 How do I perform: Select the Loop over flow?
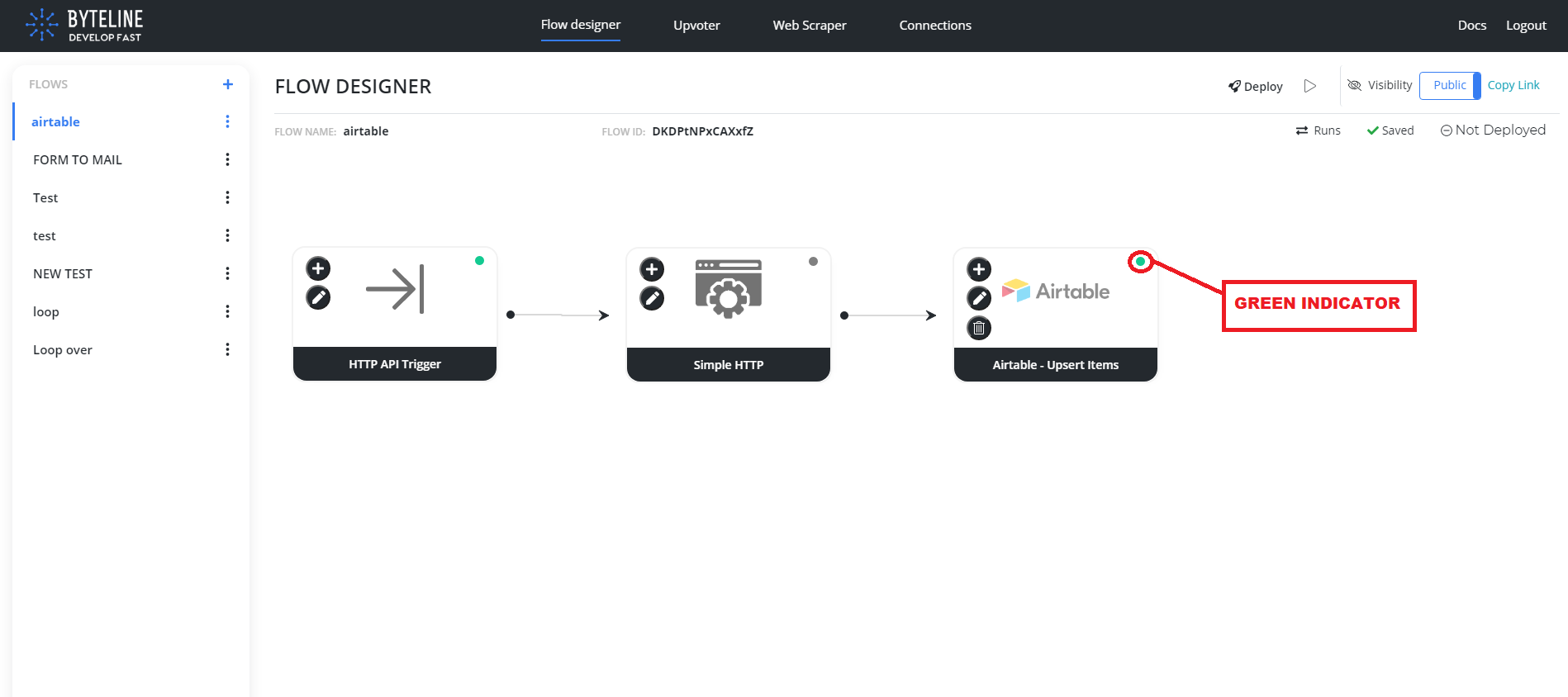tap(63, 349)
